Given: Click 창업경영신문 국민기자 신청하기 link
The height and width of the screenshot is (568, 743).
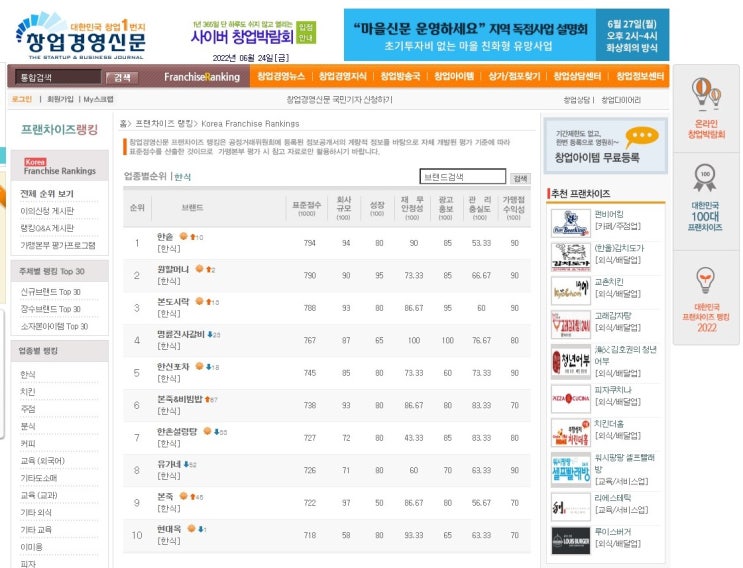Looking at the screenshot, I should click(339, 99).
